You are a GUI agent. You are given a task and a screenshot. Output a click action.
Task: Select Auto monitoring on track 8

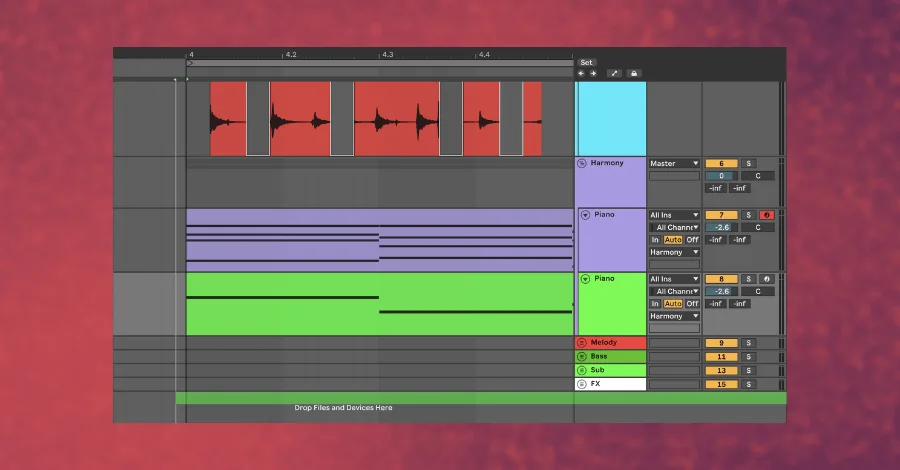tap(673, 304)
